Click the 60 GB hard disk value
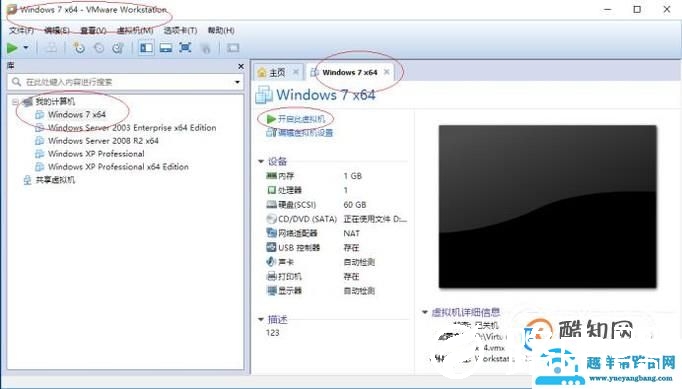Viewport: 682px width, 389px height. pyautogui.click(x=354, y=205)
